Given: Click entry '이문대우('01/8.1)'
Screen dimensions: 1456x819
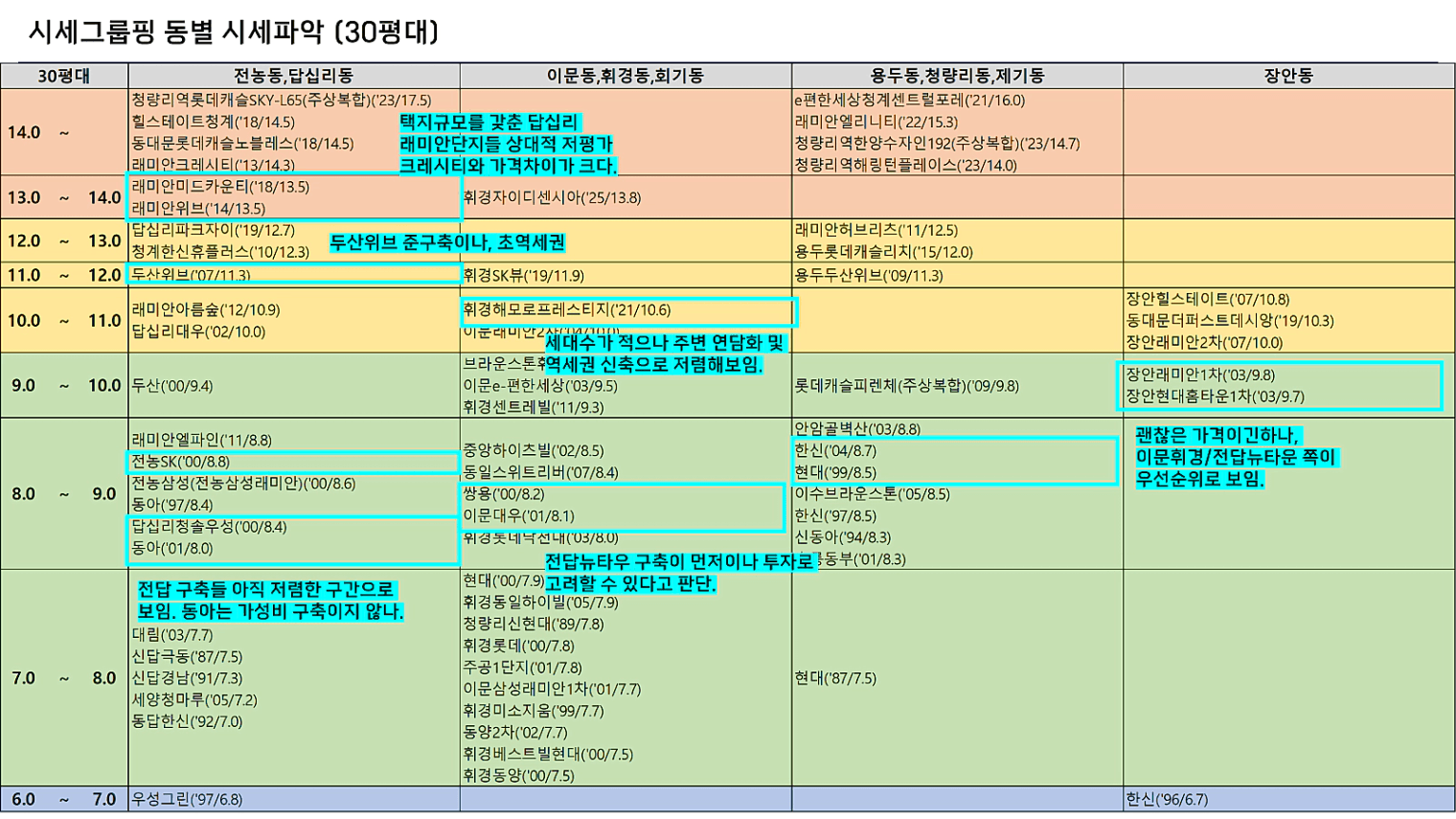Looking at the screenshot, I should click(518, 515).
